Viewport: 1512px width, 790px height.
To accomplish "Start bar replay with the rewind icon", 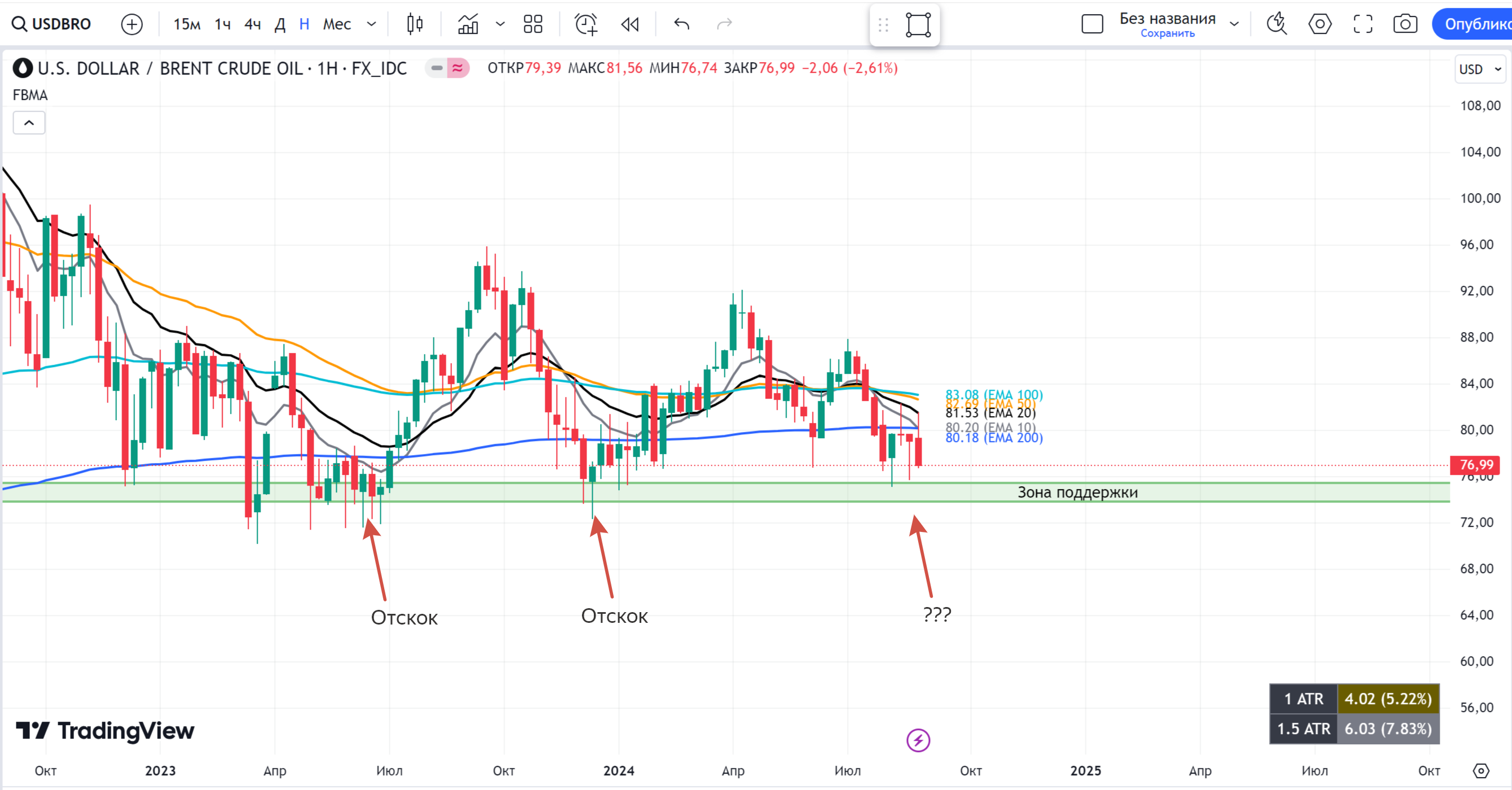I will click(630, 24).
